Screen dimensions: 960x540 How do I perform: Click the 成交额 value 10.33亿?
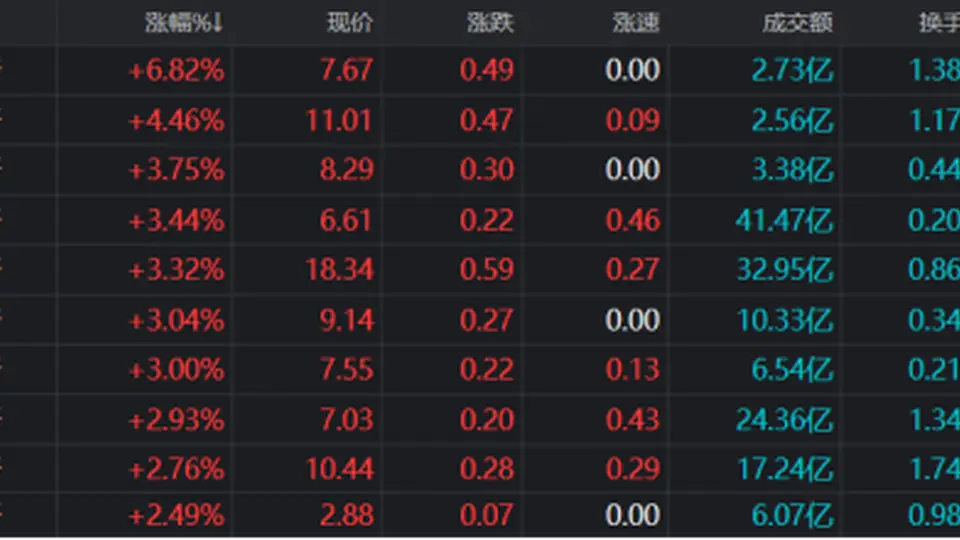pyautogui.click(x=785, y=320)
